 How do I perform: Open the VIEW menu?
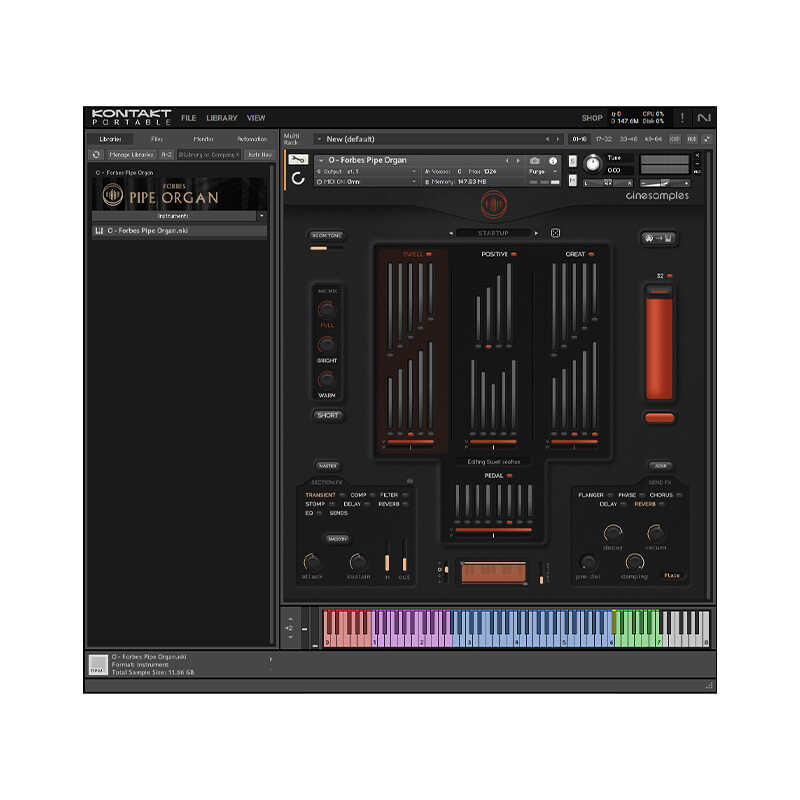[x=256, y=118]
